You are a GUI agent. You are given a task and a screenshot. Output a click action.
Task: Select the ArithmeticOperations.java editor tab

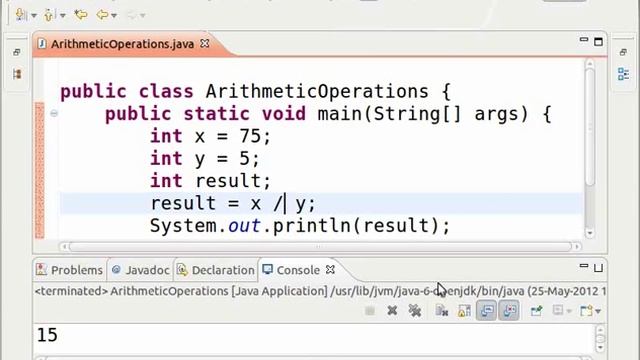pos(122,44)
